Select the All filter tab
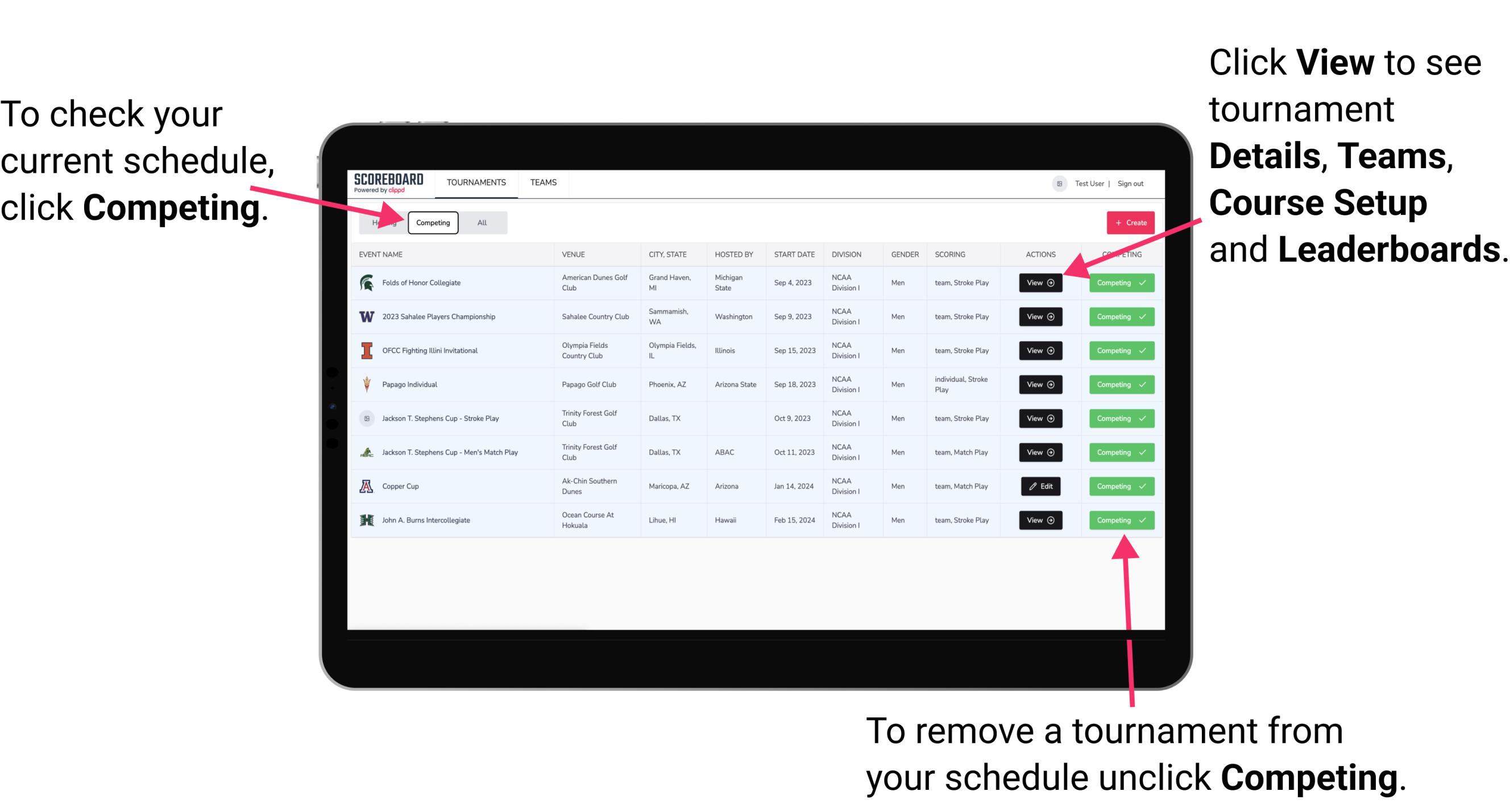This screenshot has width=1510, height=812. tap(480, 222)
